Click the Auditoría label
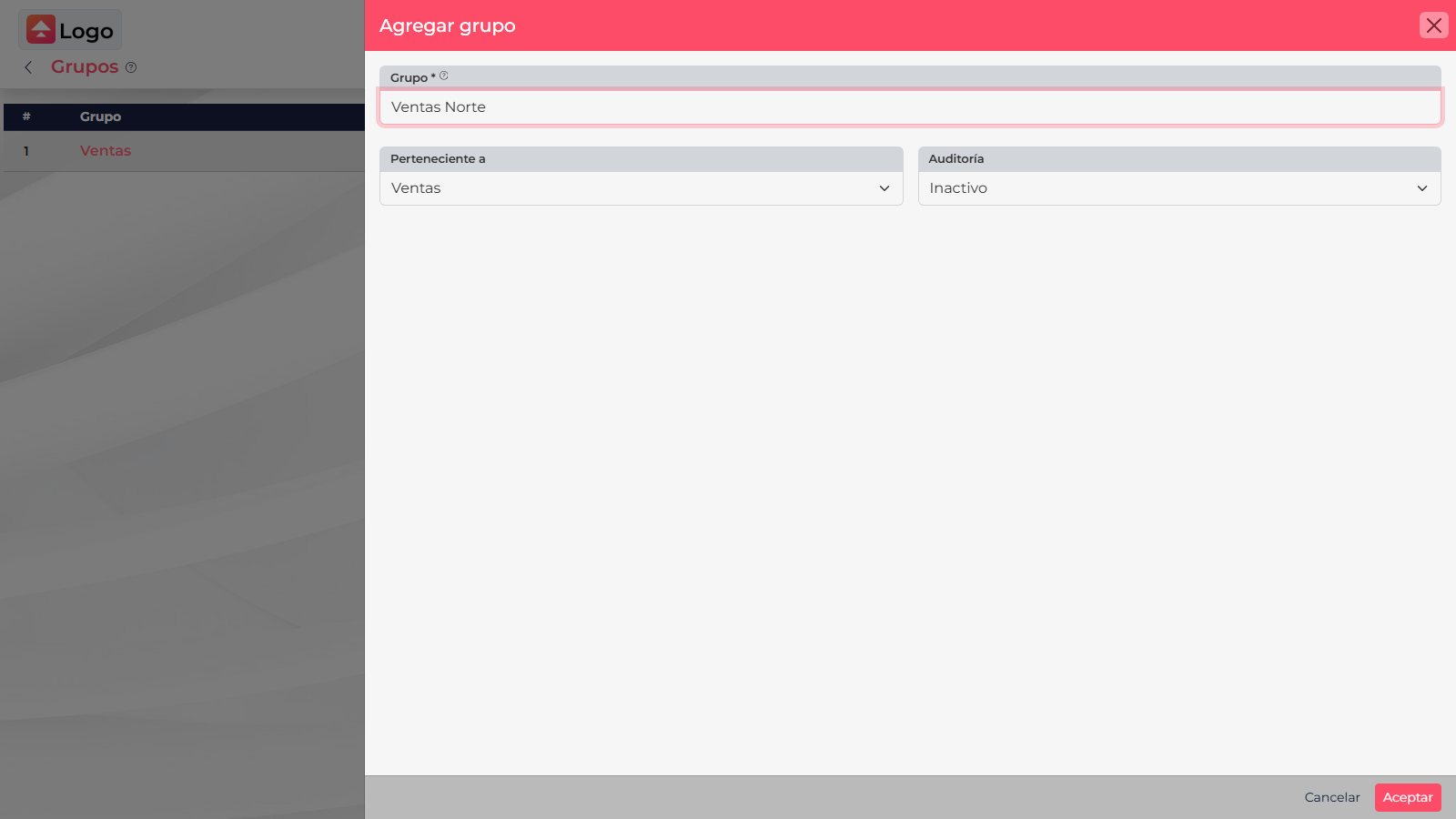 tap(956, 158)
